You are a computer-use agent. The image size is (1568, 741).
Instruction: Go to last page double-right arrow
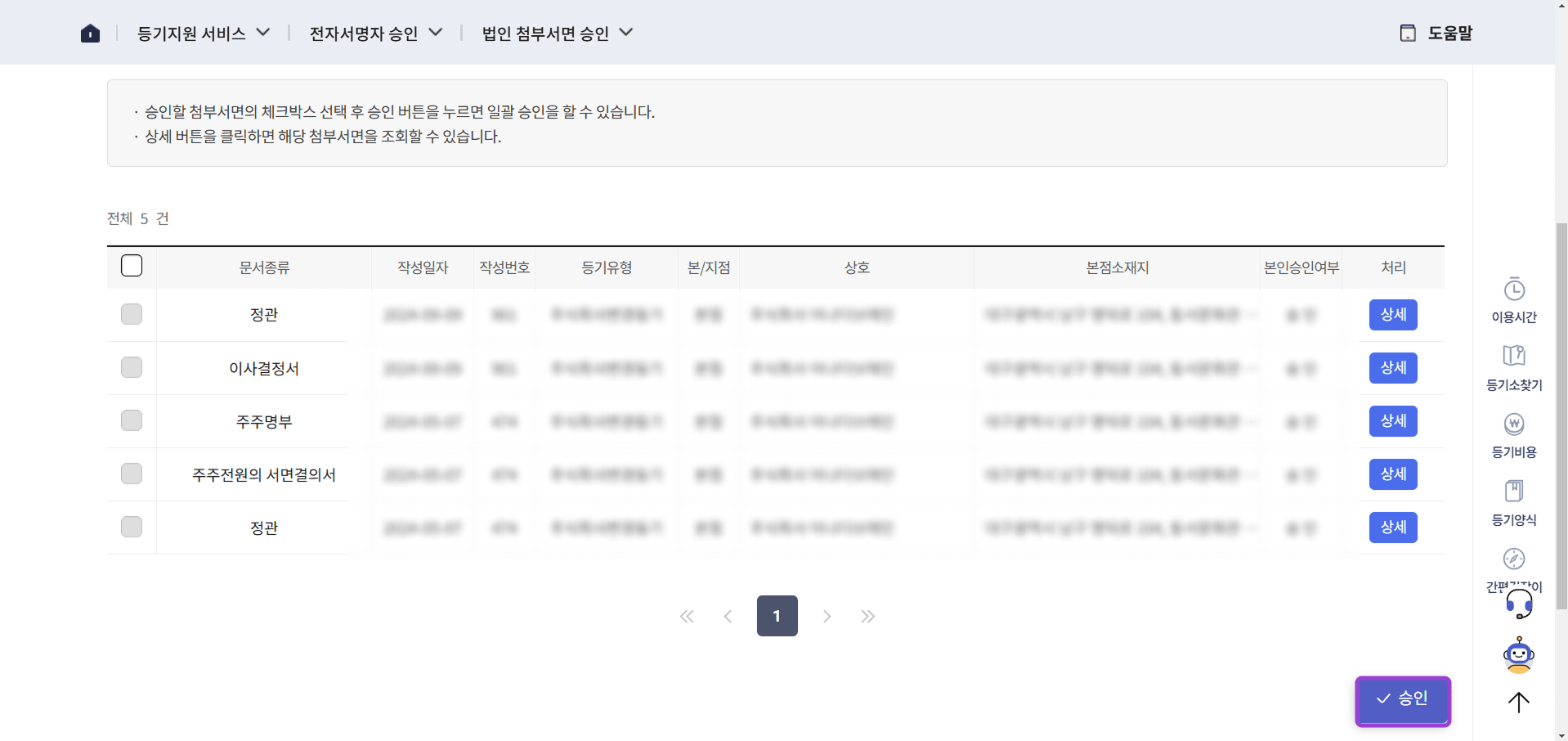(x=867, y=617)
